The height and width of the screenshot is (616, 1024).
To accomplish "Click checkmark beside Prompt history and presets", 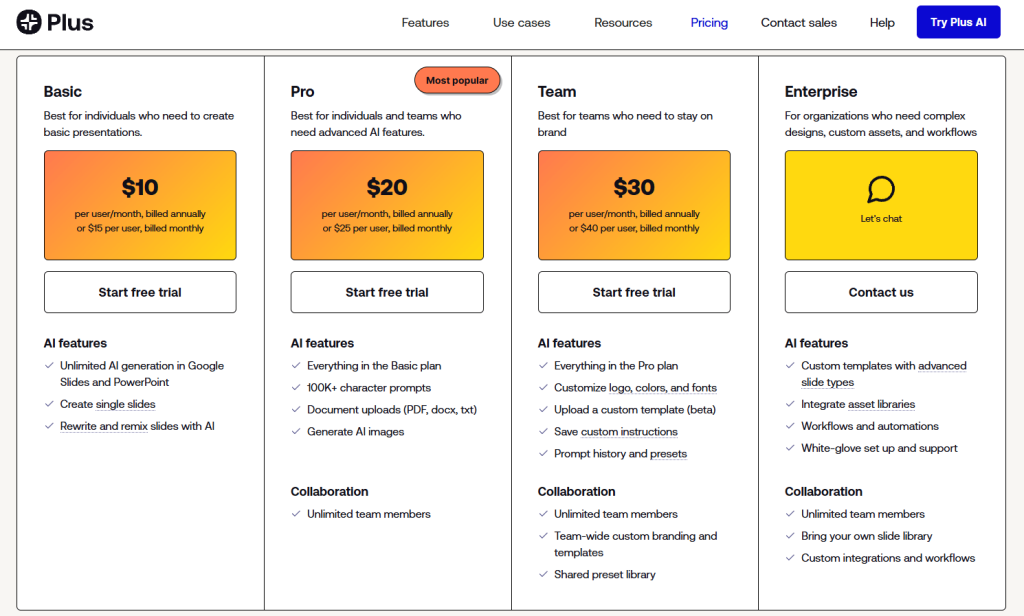I will point(543,454).
